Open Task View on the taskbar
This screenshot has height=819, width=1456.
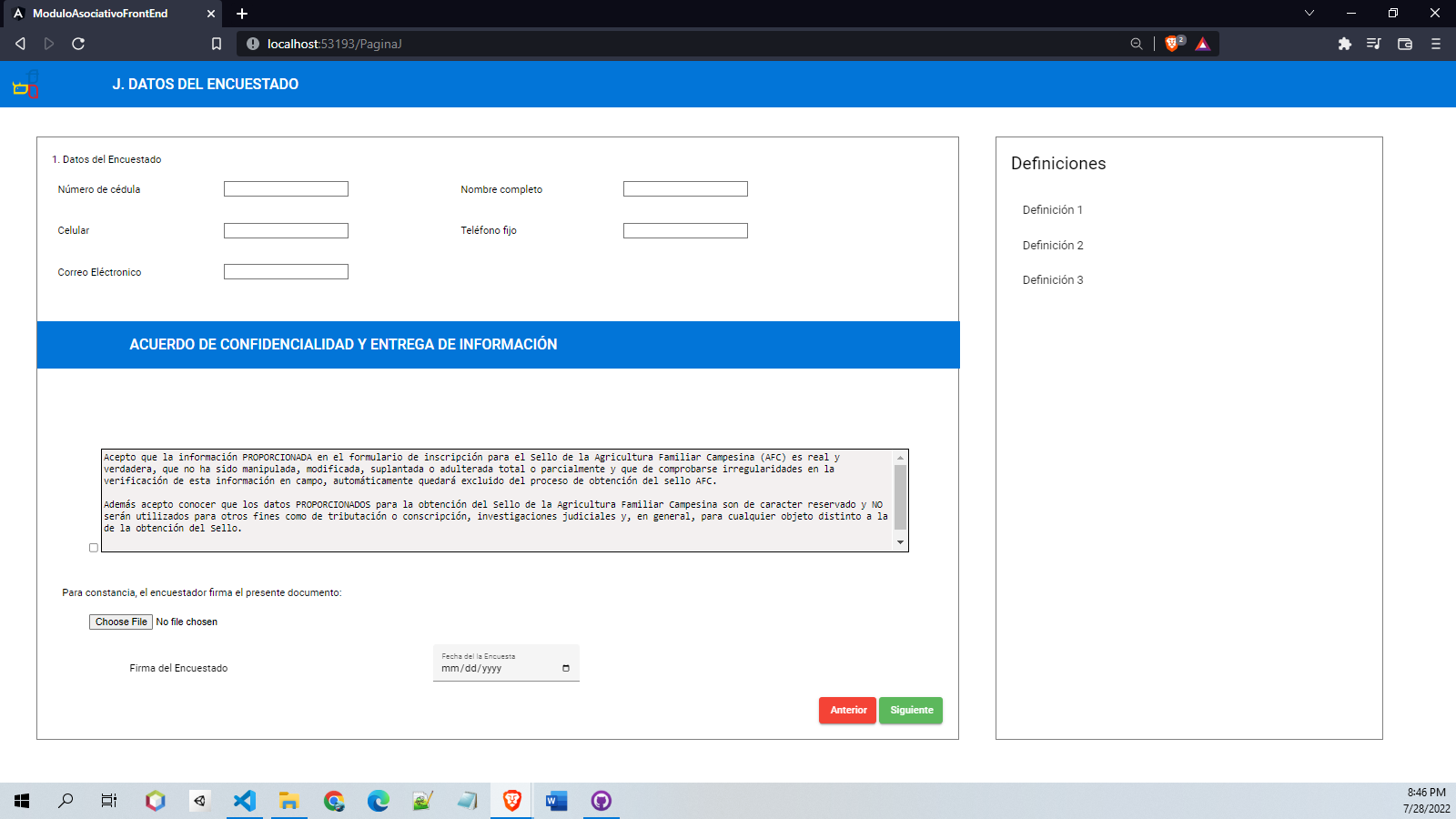(x=109, y=801)
